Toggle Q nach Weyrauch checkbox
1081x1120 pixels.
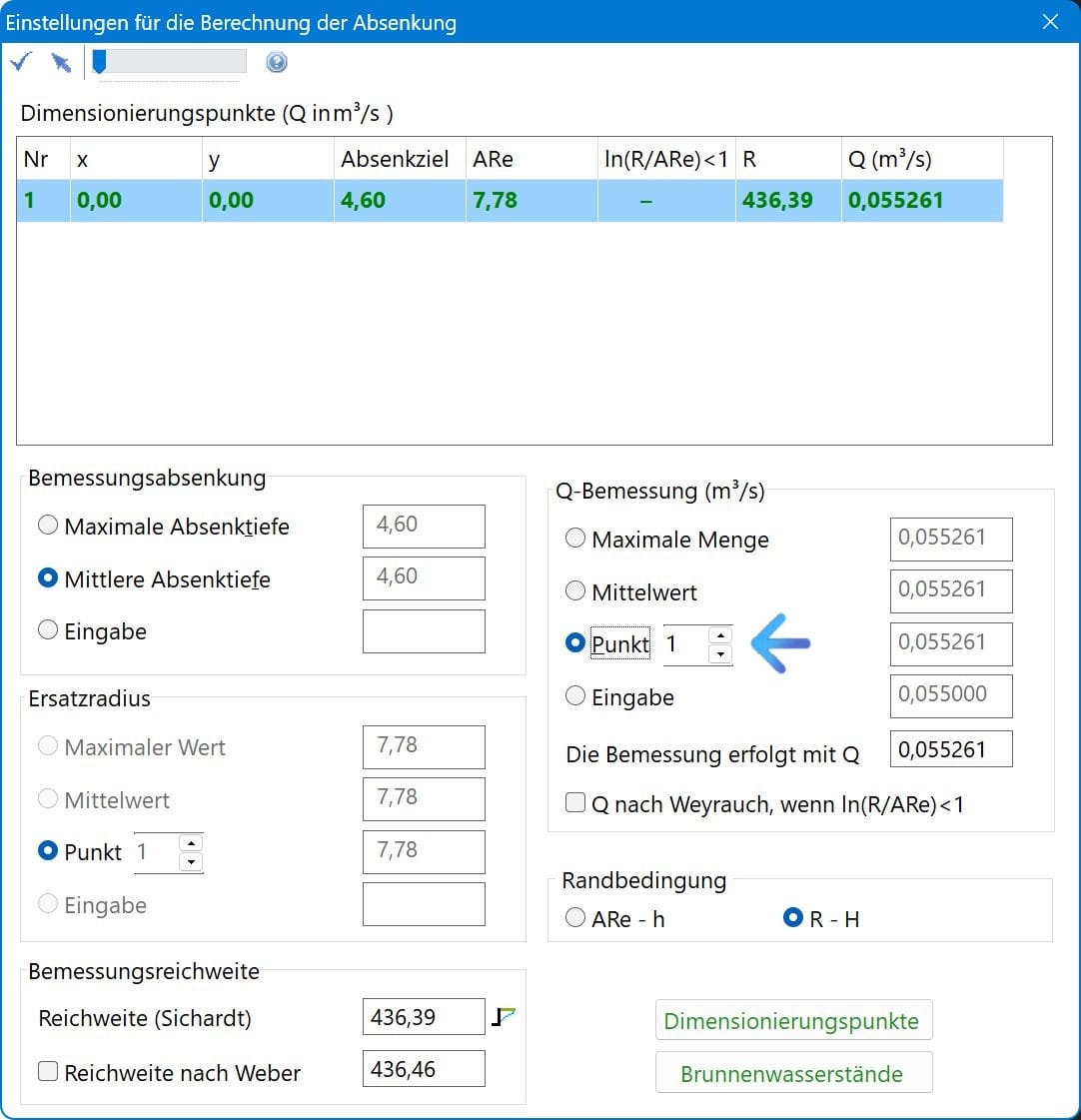pyautogui.click(x=575, y=803)
